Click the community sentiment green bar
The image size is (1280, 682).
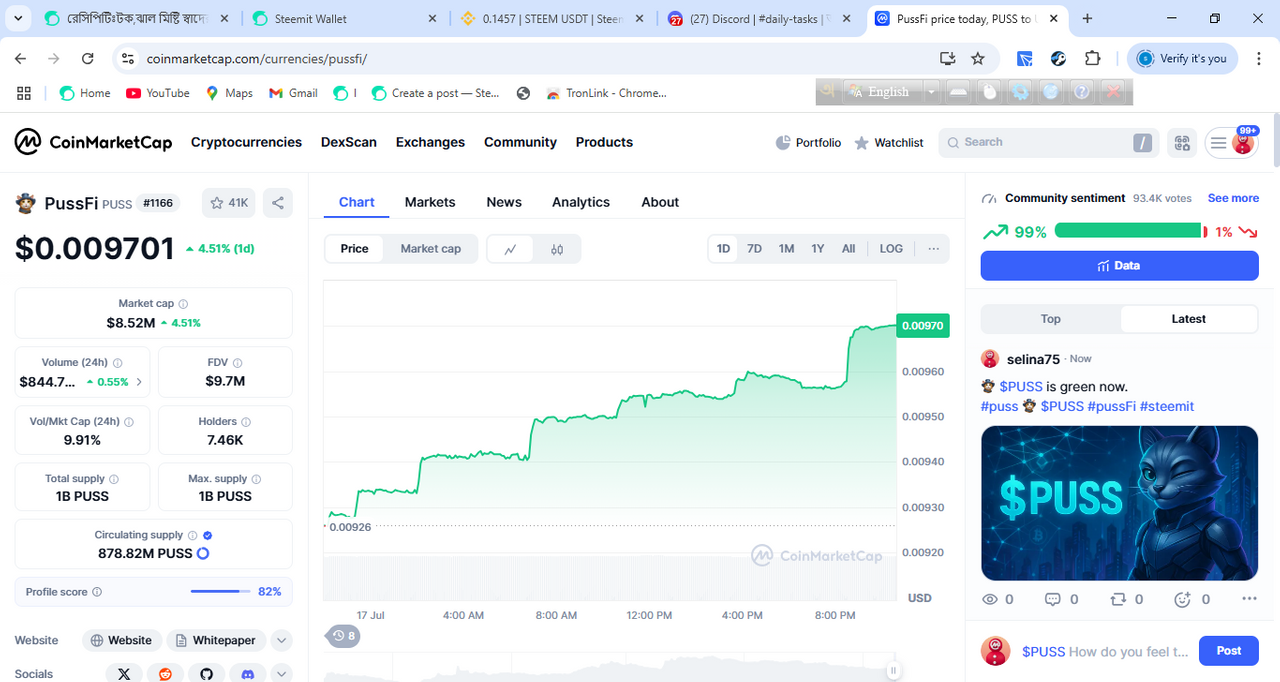[x=1127, y=231]
